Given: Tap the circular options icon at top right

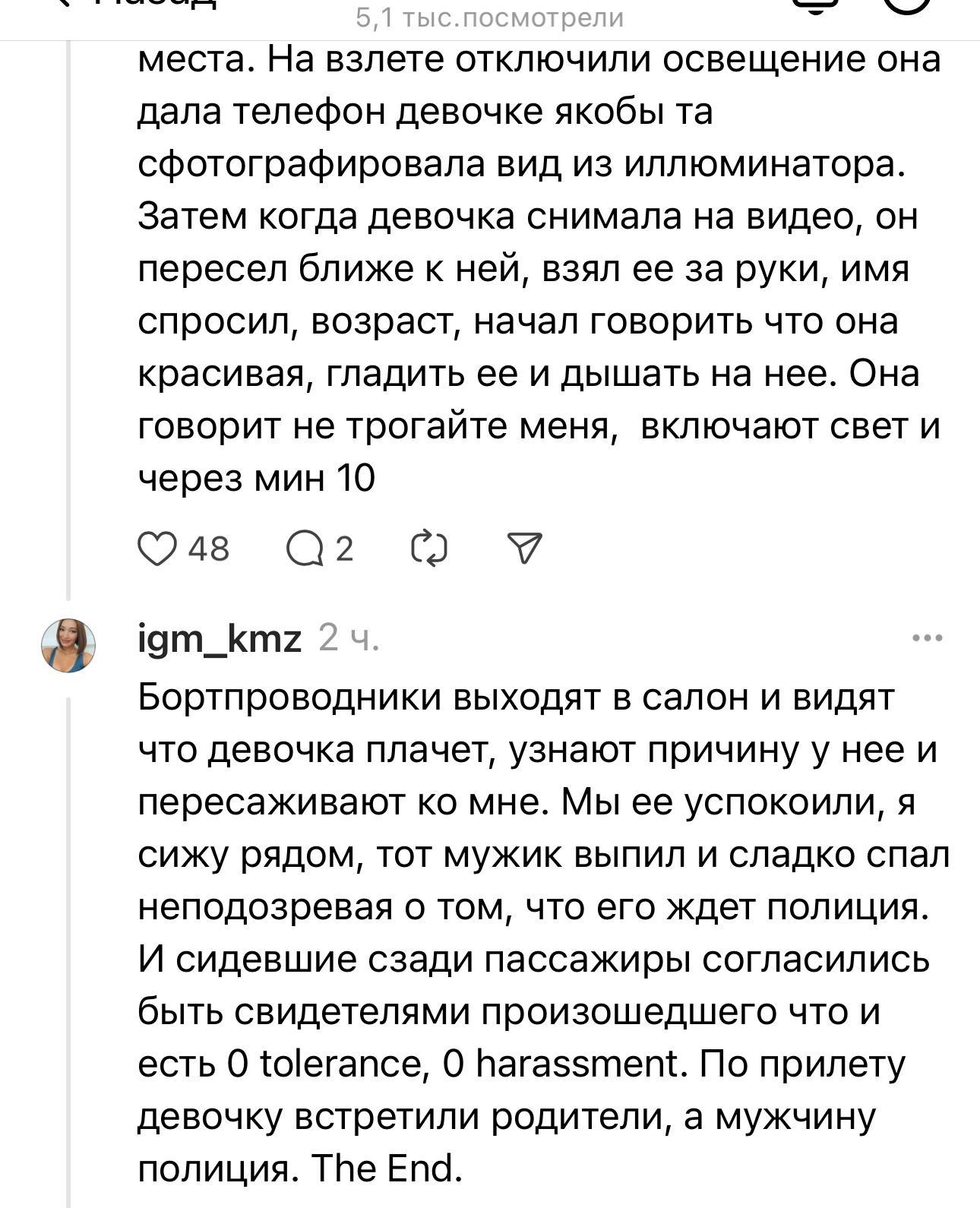Looking at the screenshot, I should 909,6.
